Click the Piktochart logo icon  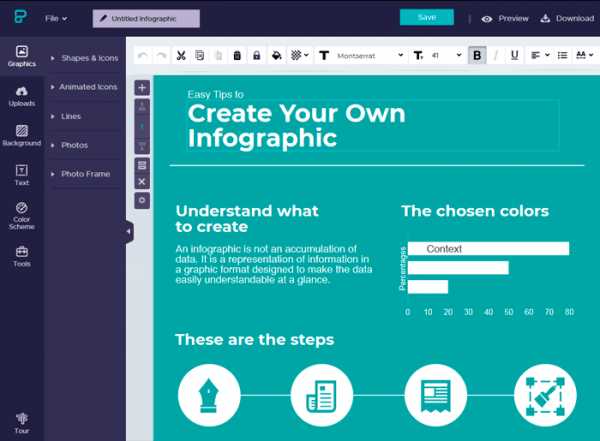20,17
